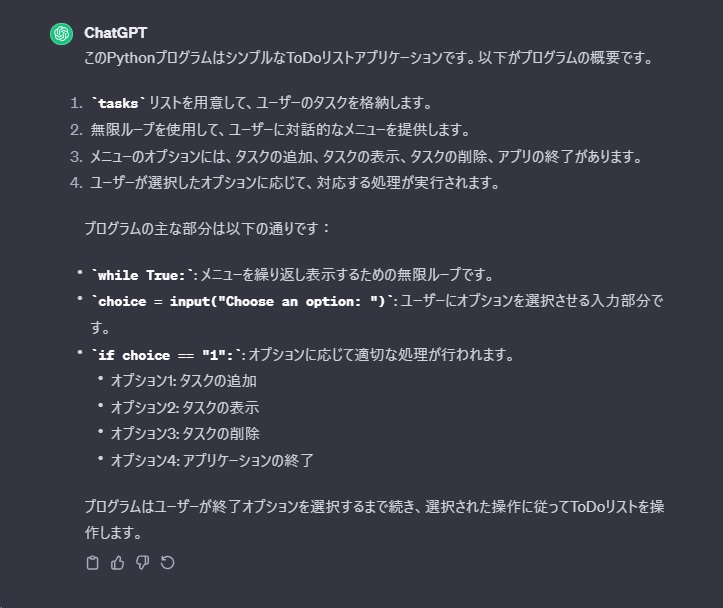This screenshot has height=608, width=723.
Task: Click the closing paragraph プログラムはユーザーが終了オプション
Action: (374, 507)
